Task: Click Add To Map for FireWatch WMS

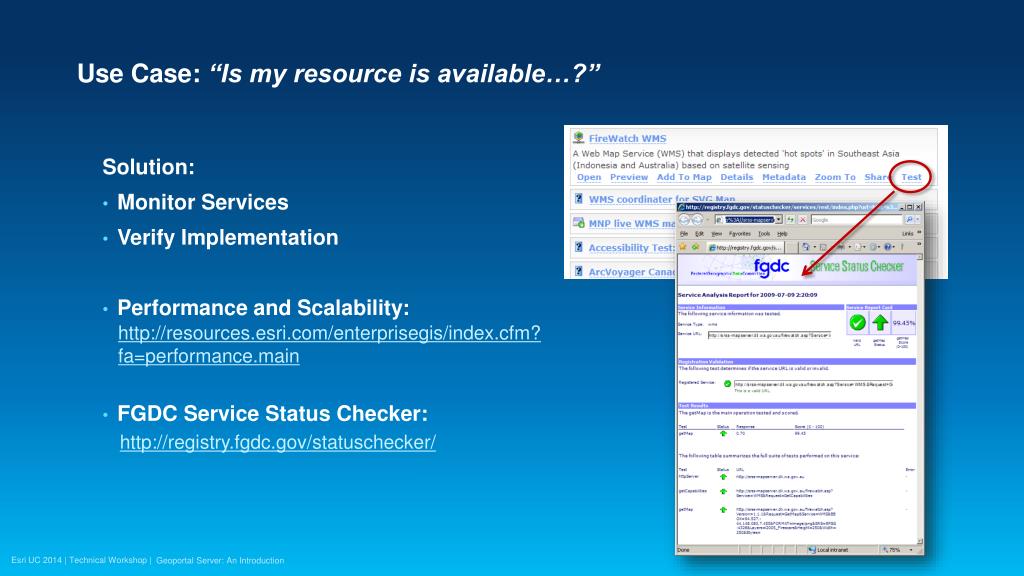Action: tap(684, 177)
